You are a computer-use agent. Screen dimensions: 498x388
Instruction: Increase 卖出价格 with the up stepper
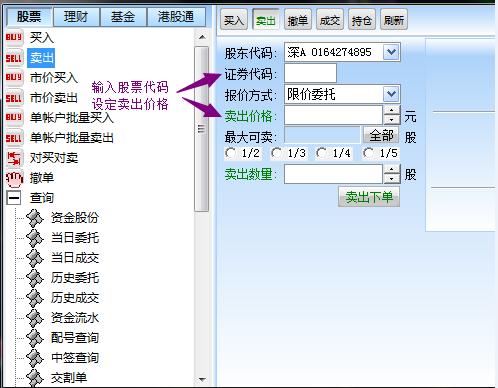pyautogui.click(x=391, y=110)
